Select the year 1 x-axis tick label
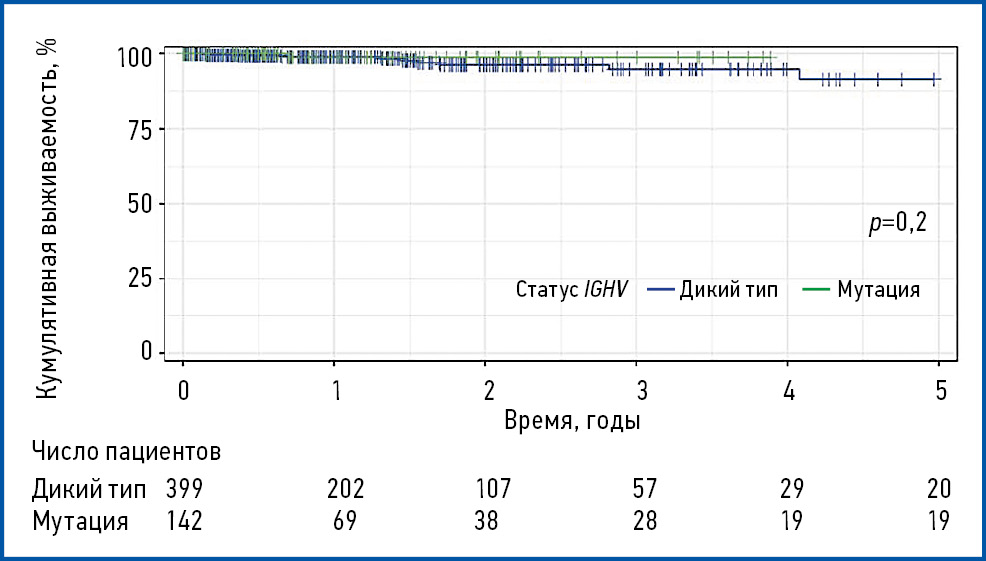The width and height of the screenshot is (986, 561). tap(336, 390)
